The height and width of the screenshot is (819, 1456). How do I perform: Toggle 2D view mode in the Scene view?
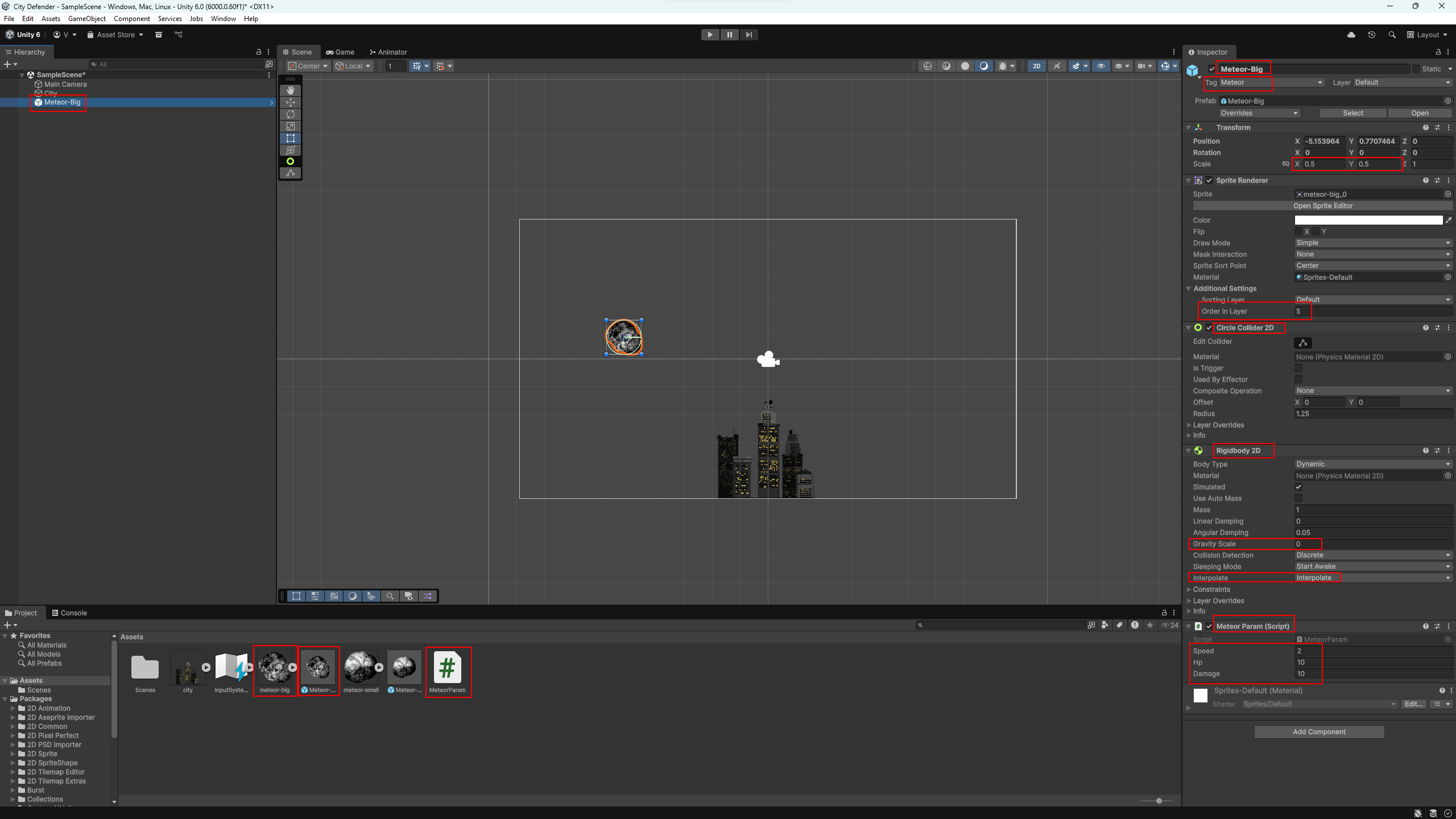tap(1036, 66)
